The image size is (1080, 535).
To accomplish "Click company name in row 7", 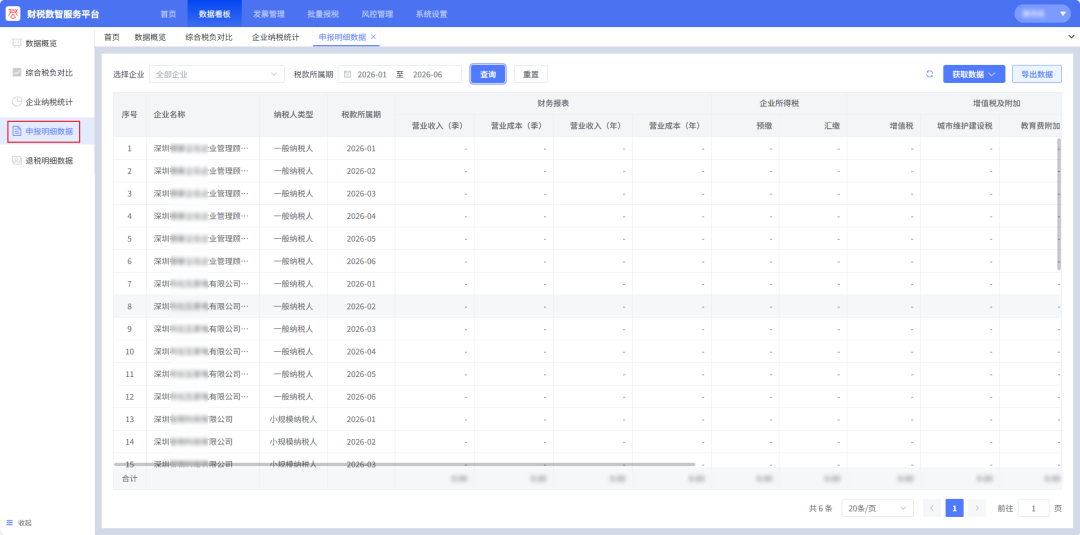I will (x=201, y=284).
